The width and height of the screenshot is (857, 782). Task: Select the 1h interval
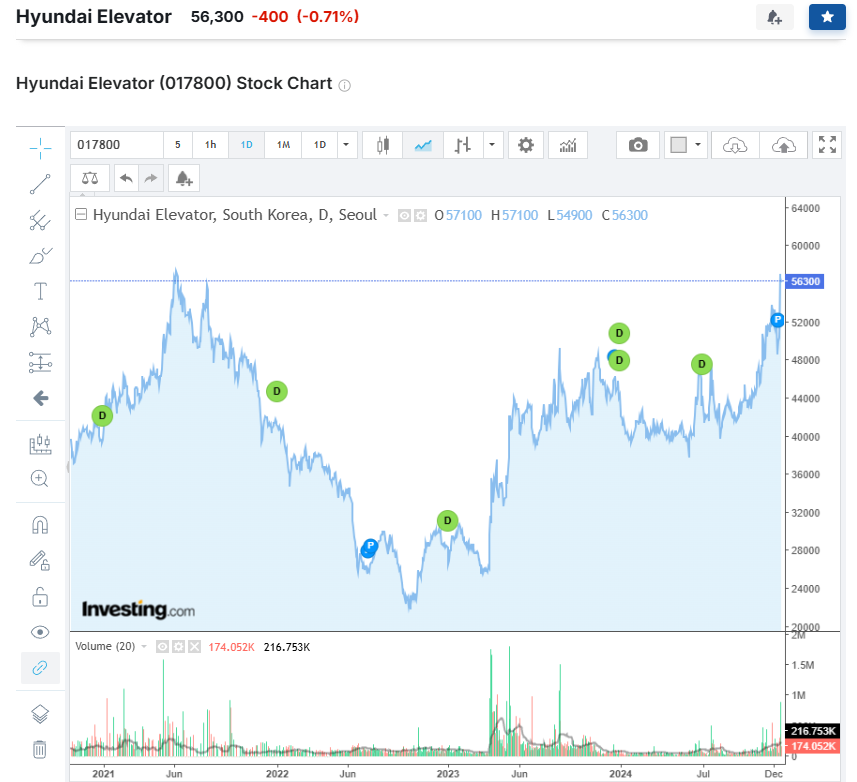[210, 145]
